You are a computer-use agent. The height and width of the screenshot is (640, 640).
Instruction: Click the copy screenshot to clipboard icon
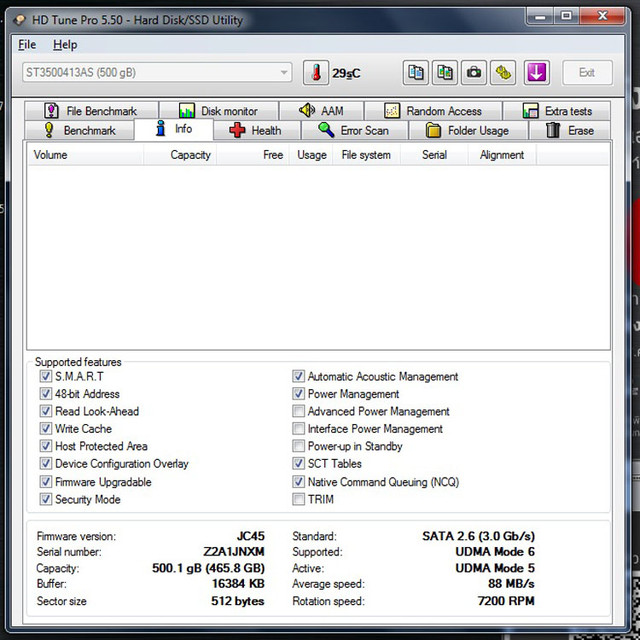444,73
